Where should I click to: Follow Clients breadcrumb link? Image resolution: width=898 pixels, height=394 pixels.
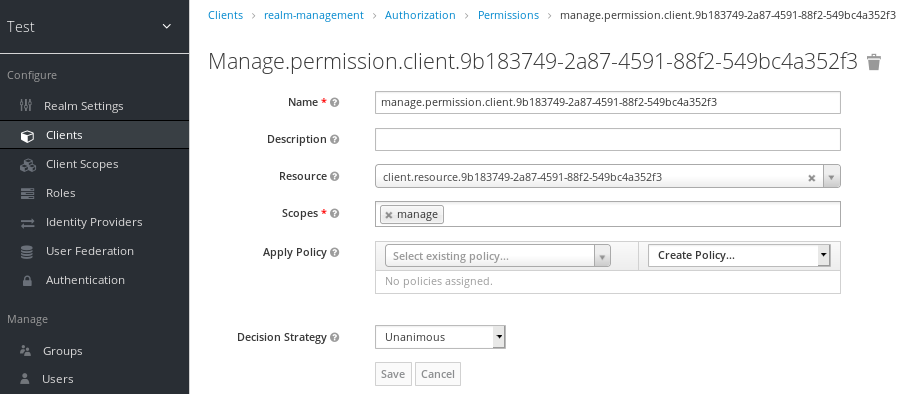[226, 15]
